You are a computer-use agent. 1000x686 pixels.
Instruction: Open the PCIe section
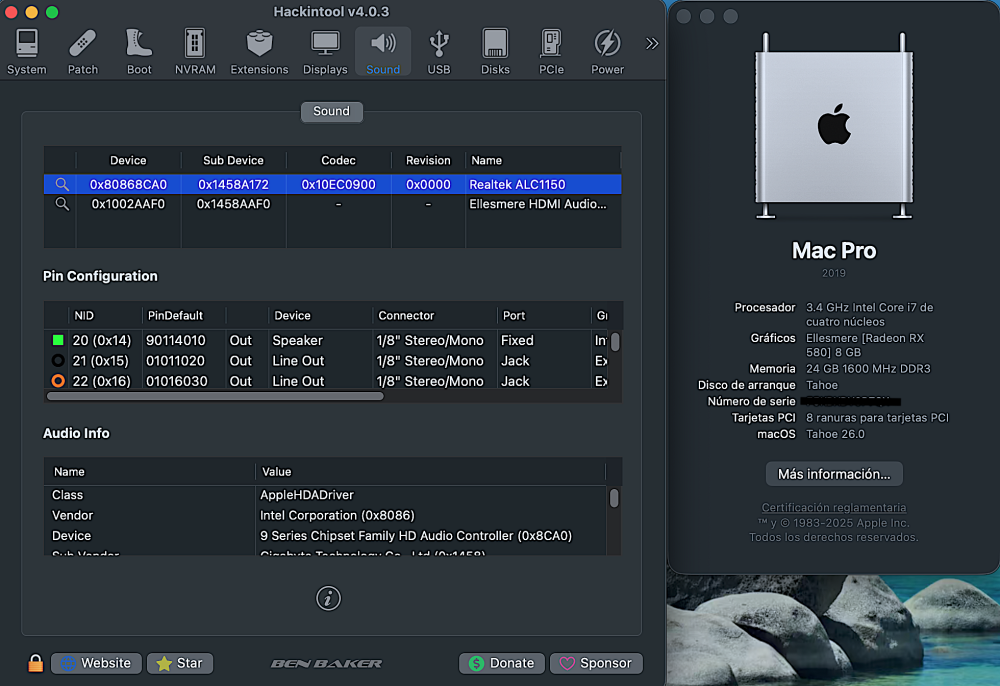(x=551, y=52)
